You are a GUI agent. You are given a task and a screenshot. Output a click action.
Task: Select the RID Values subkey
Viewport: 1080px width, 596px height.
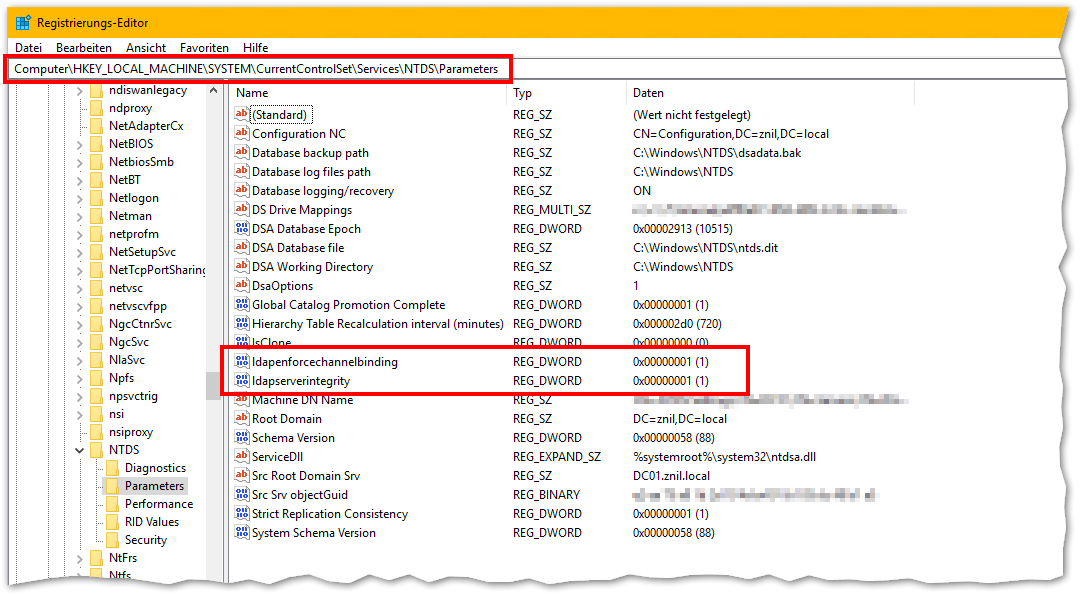152,522
